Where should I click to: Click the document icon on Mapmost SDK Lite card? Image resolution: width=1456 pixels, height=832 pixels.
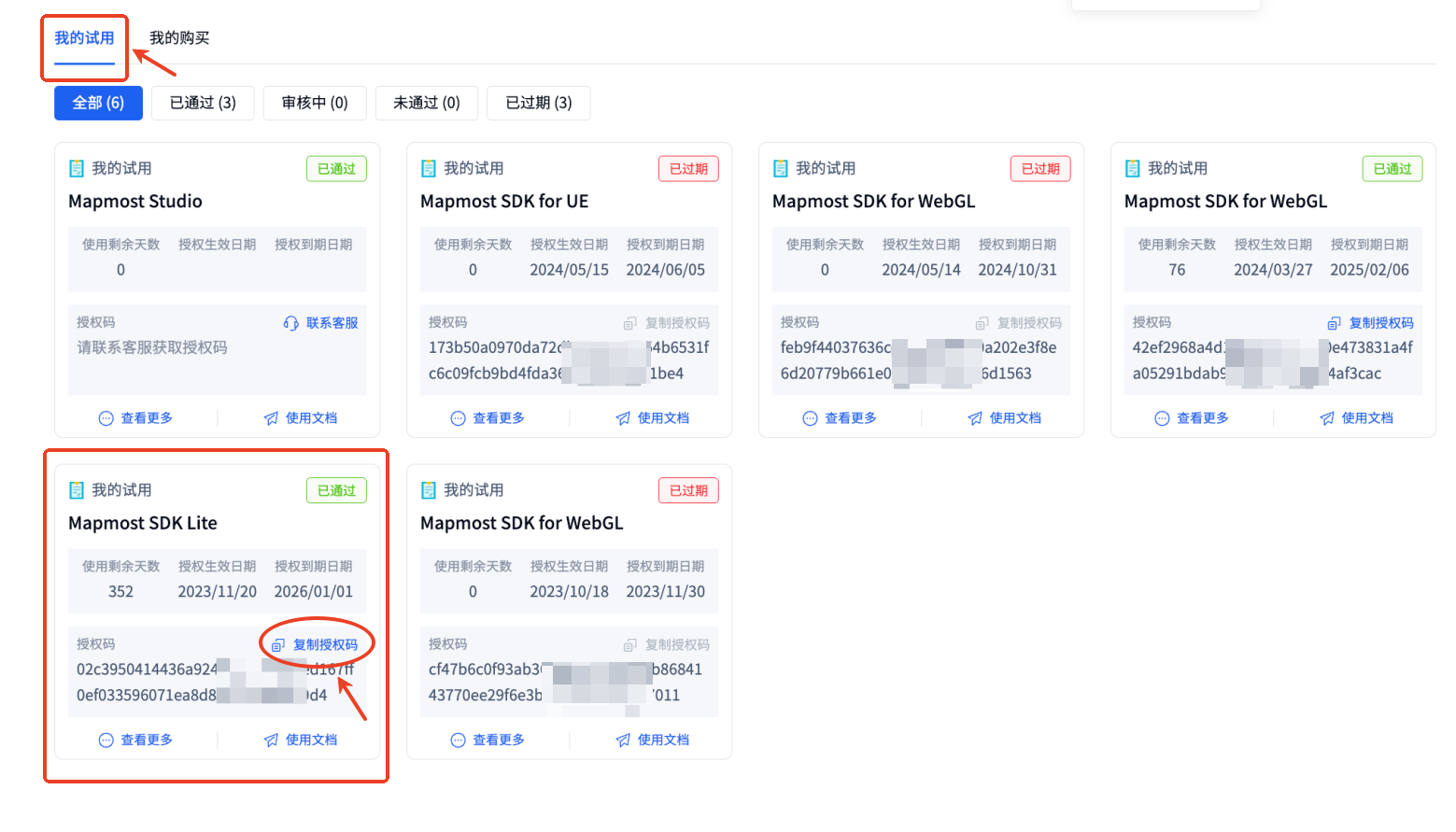click(77, 490)
